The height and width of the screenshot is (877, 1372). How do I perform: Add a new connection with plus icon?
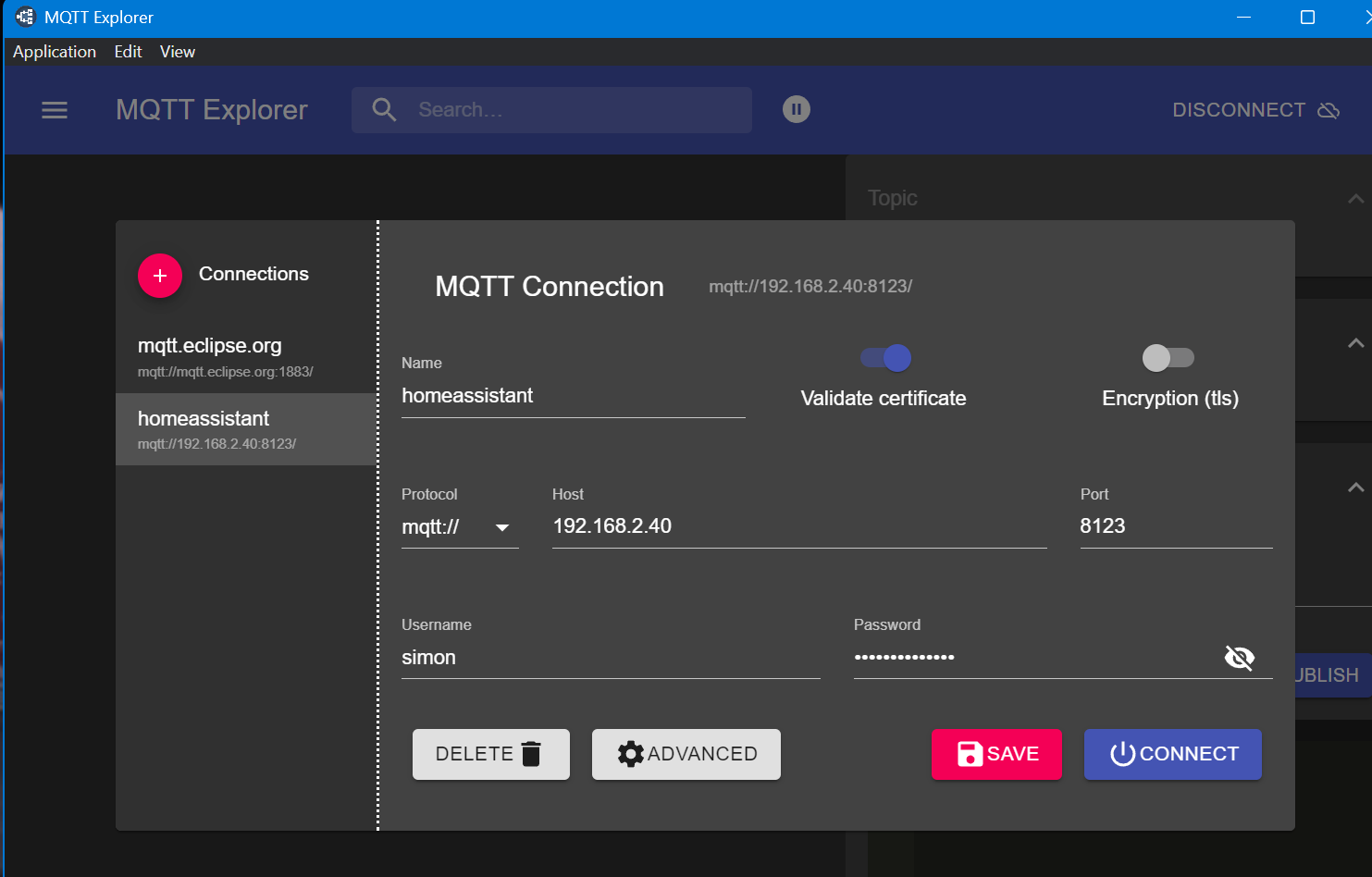(160, 276)
